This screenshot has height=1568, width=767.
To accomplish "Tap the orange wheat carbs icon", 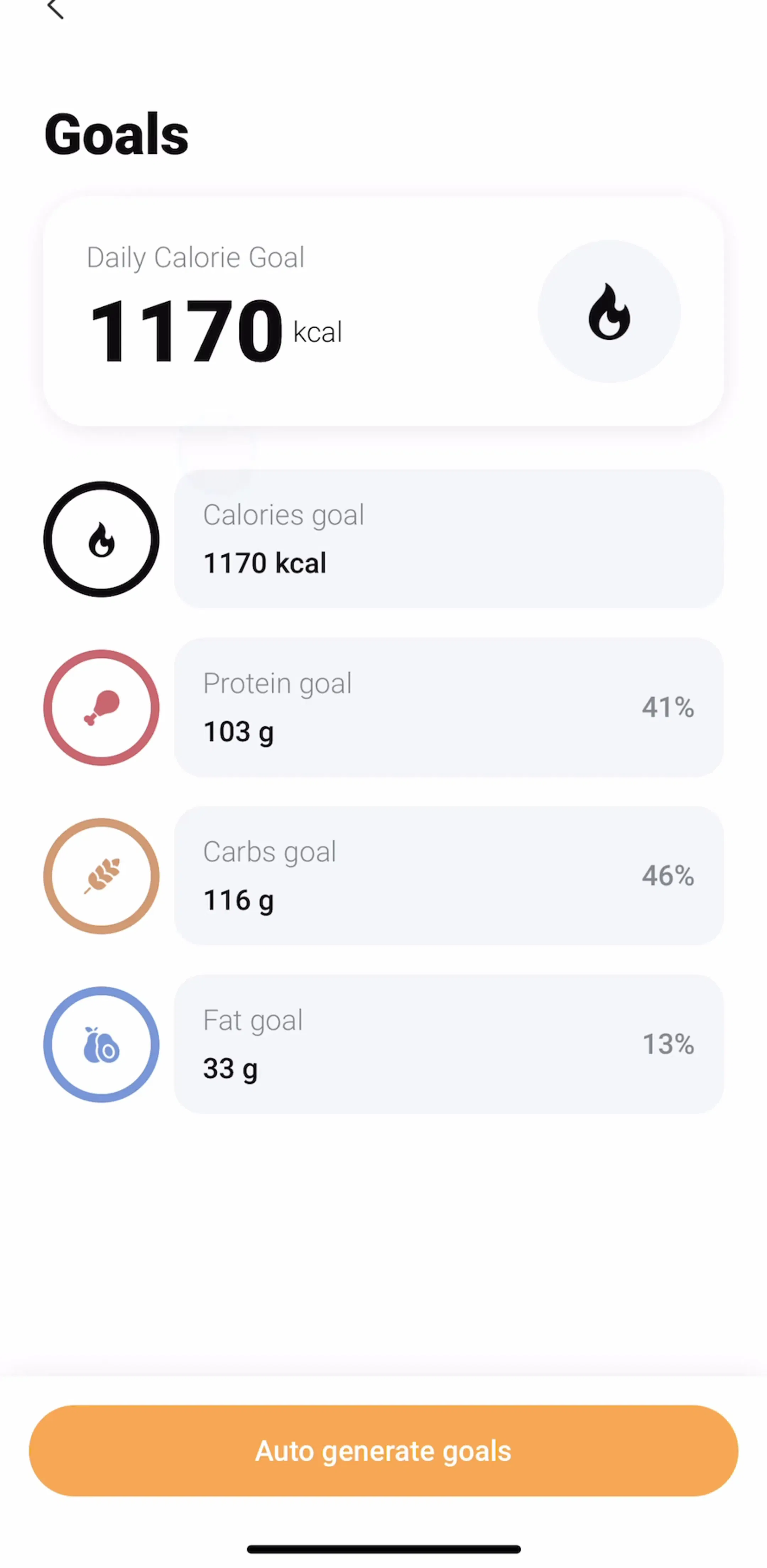I will (102, 876).
